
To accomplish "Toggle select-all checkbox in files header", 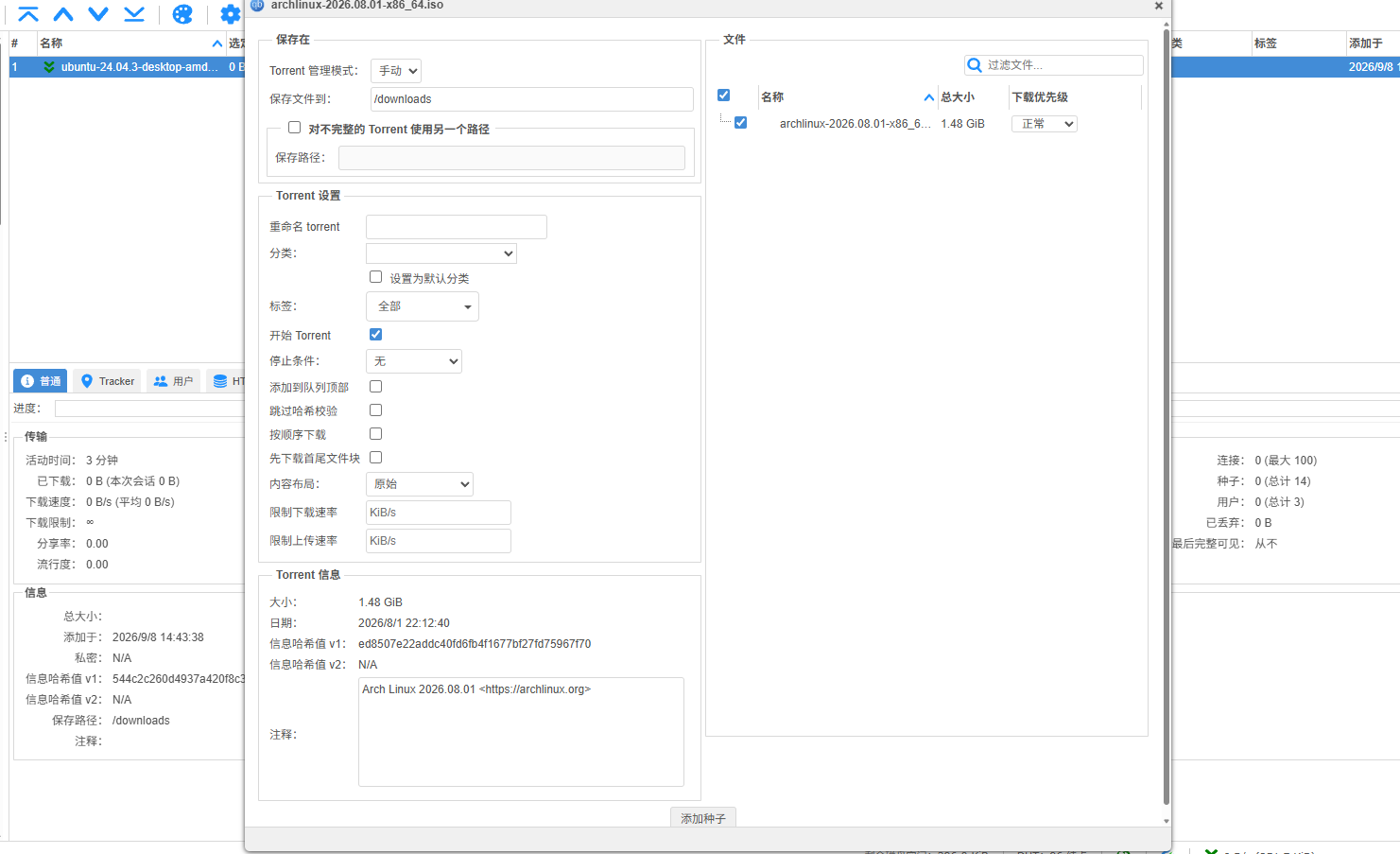I will [724, 96].
